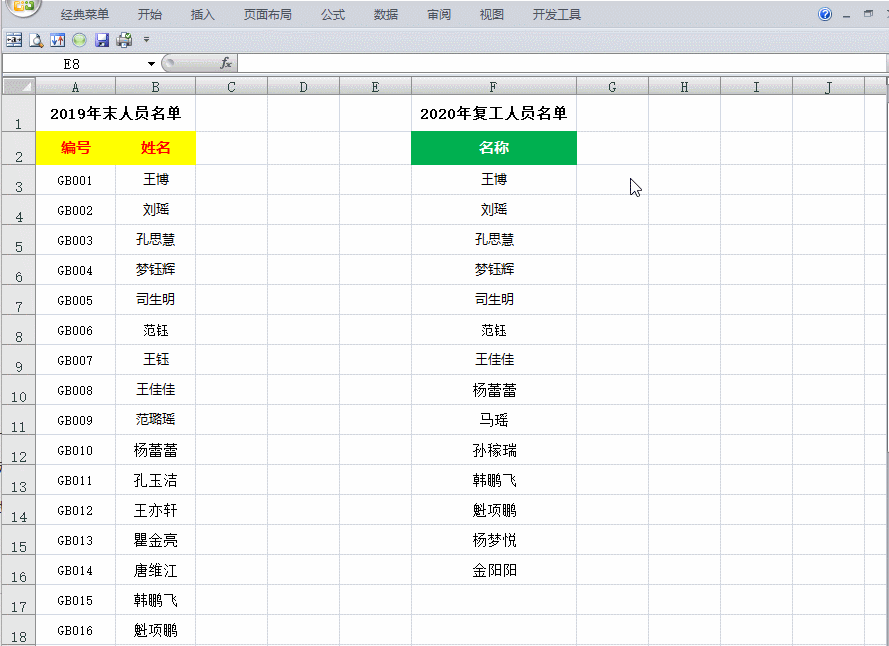
Task: Select 魁项鹏 in column F
Action: (x=494, y=510)
